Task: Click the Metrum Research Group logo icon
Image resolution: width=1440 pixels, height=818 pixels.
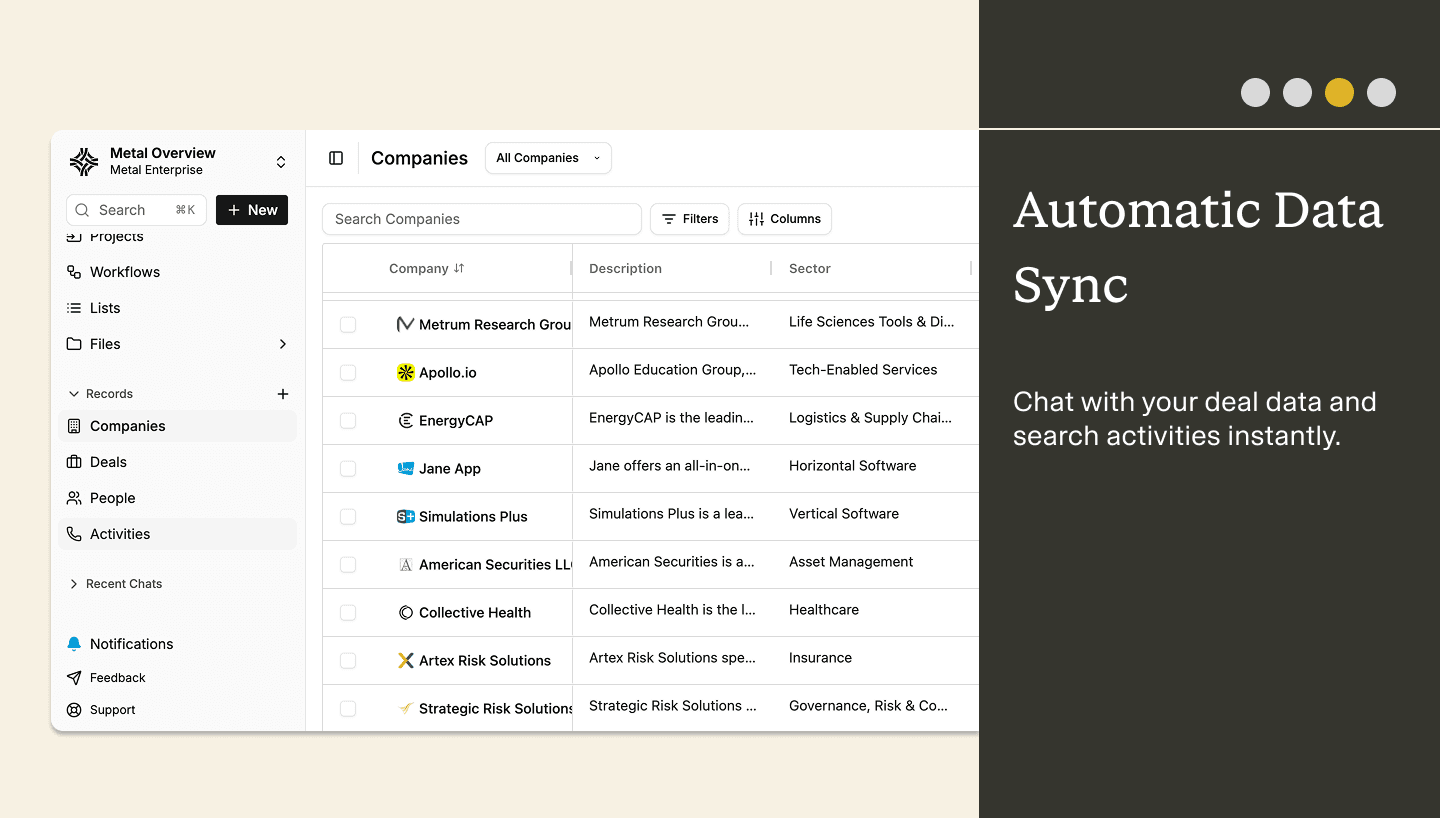Action: coord(405,324)
